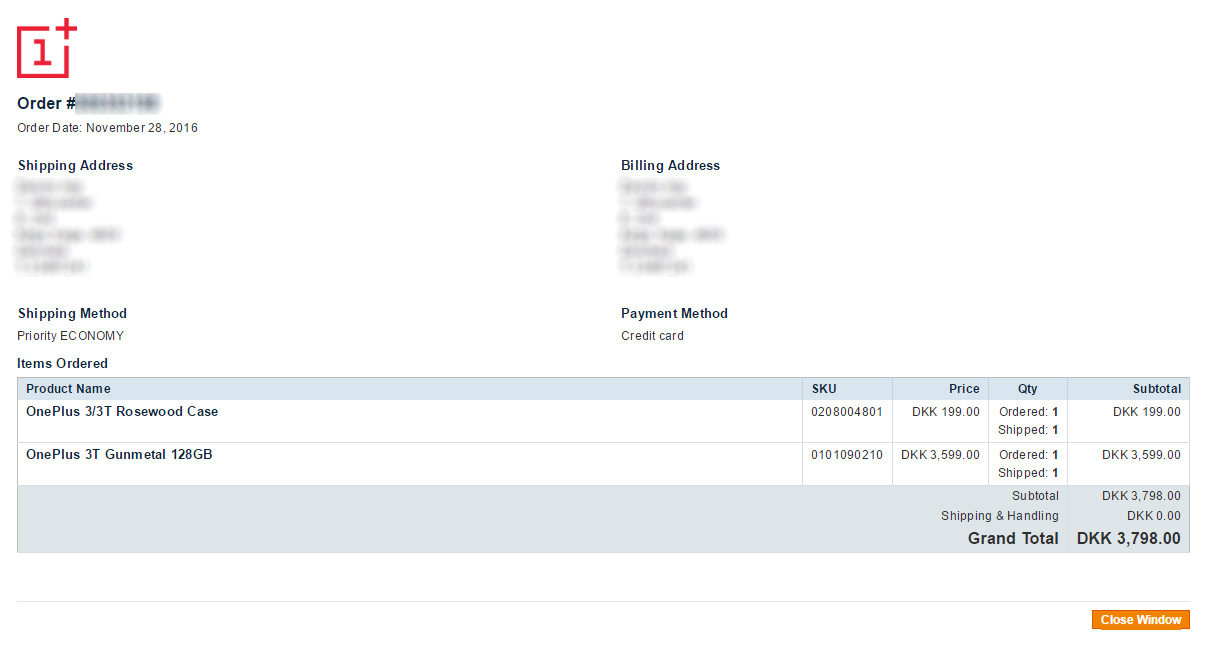Click the Grand Total amount DKK 3,798.00
Viewport: 1211px width, 658px height.
(1128, 539)
